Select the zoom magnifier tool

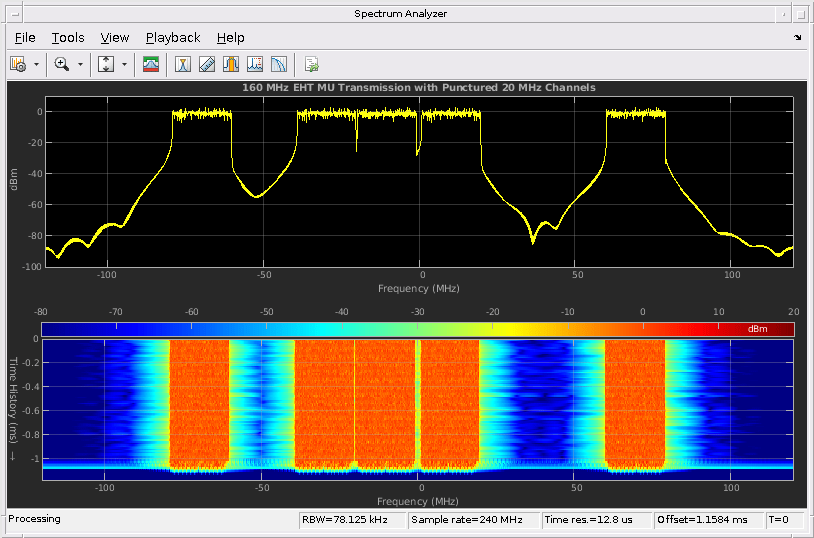pos(62,64)
